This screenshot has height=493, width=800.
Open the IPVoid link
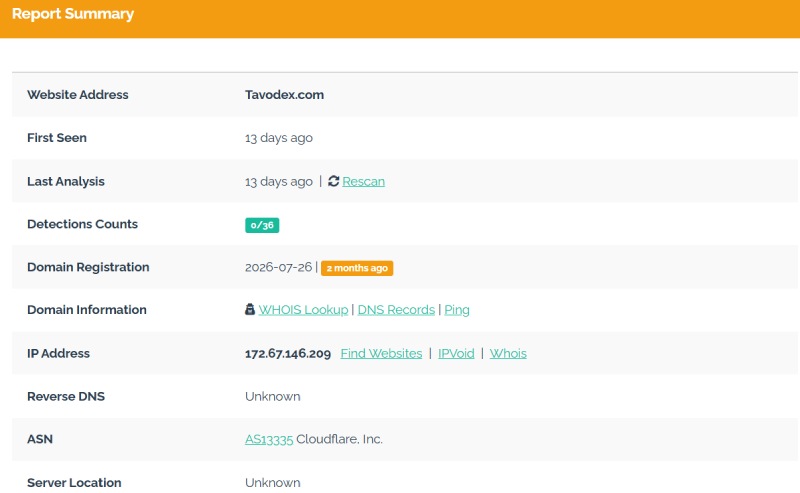click(x=456, y=353)
